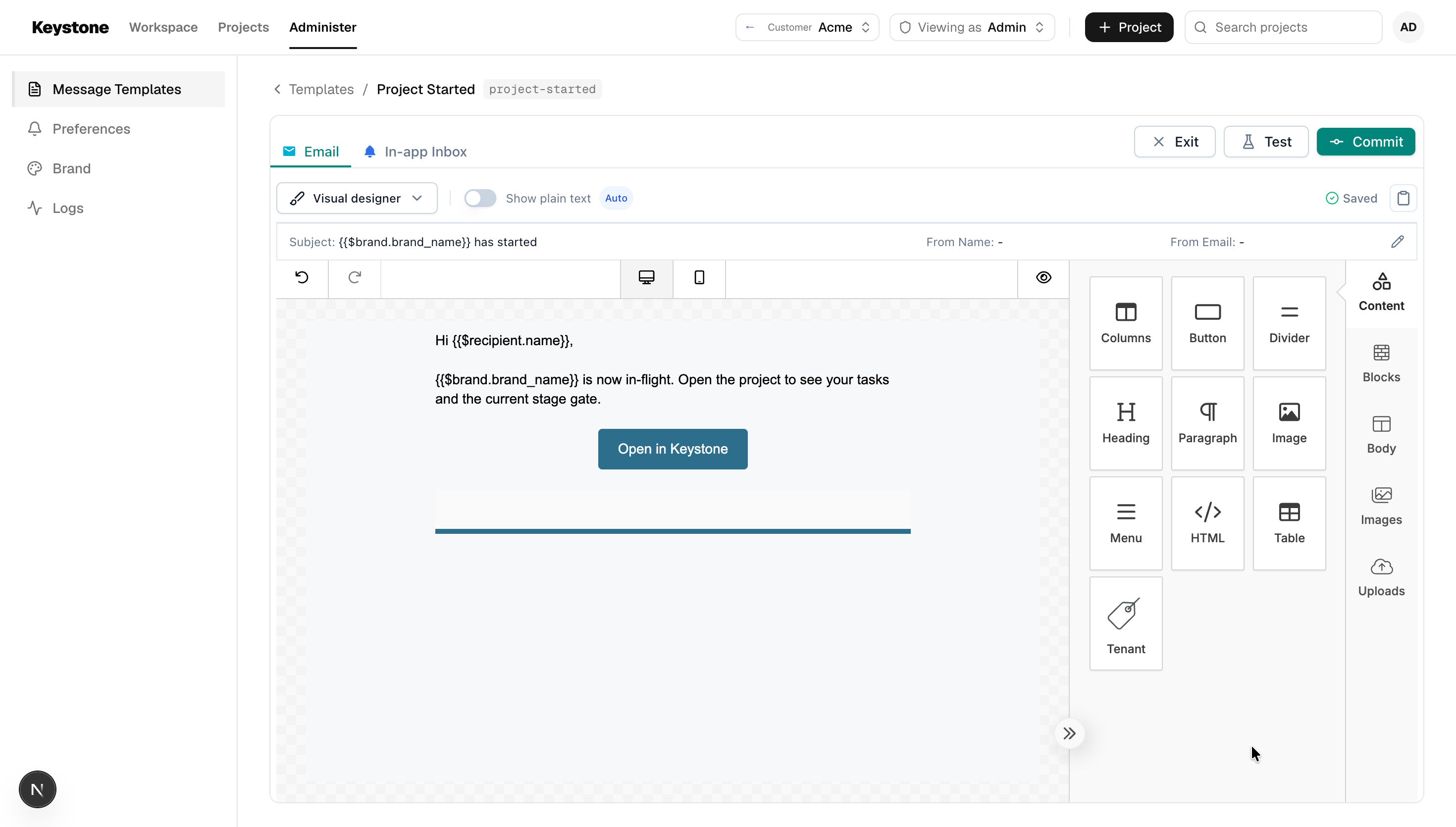Screen dimensions: 1456x827
Task: Open Logs in sidebar
Action: (x=119, y=208)
